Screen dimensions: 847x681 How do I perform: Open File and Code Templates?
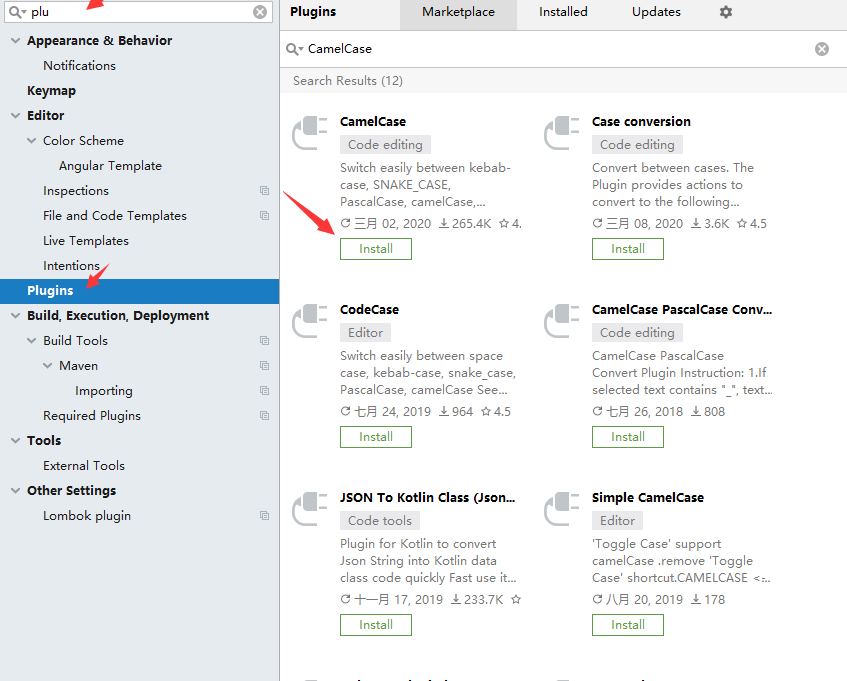(115, 215)
